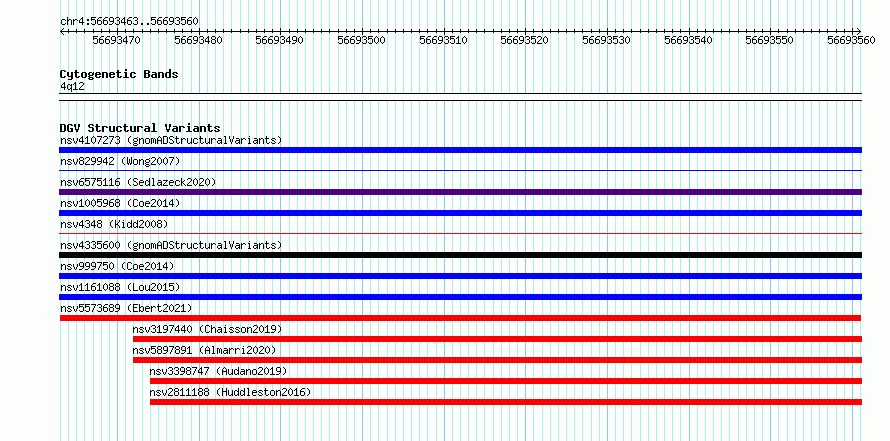890x441 pixels.
Task: Click the left arrowhead of the ruler
Action: [x=62, y=31]
